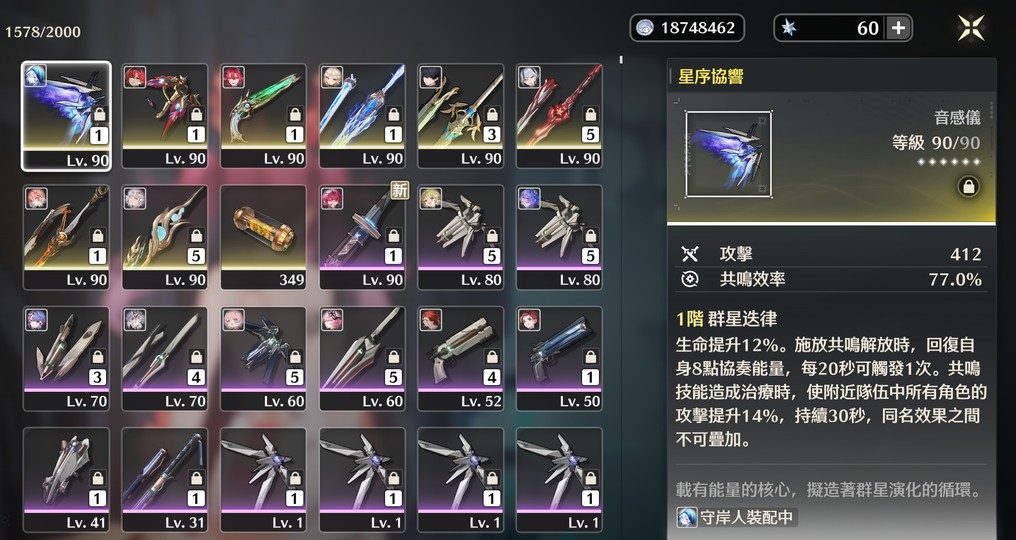The width and height of the screenshot is (1016, 540).
Task: Toggle lock on rank 3 sword tile
Action: [x=492, y=115]
